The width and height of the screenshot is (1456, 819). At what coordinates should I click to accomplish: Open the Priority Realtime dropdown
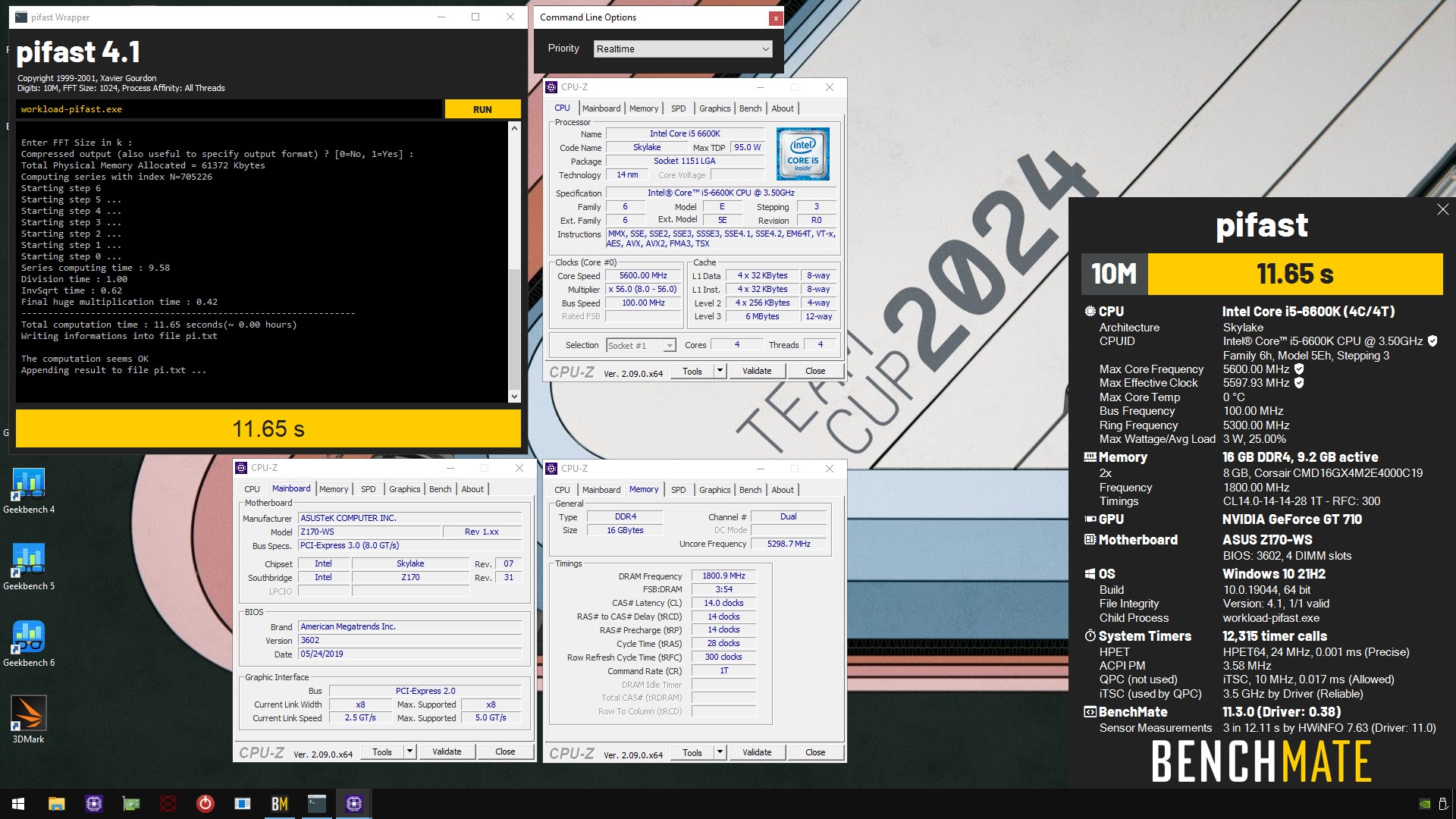(x=683, y=49)
